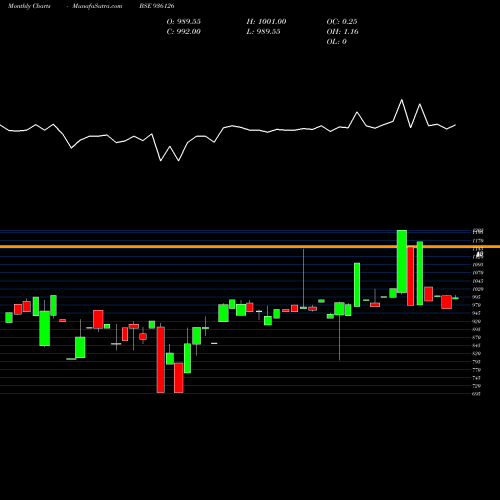
Task: Click the "OC: 0.25" reading
Action: (342, 21)
